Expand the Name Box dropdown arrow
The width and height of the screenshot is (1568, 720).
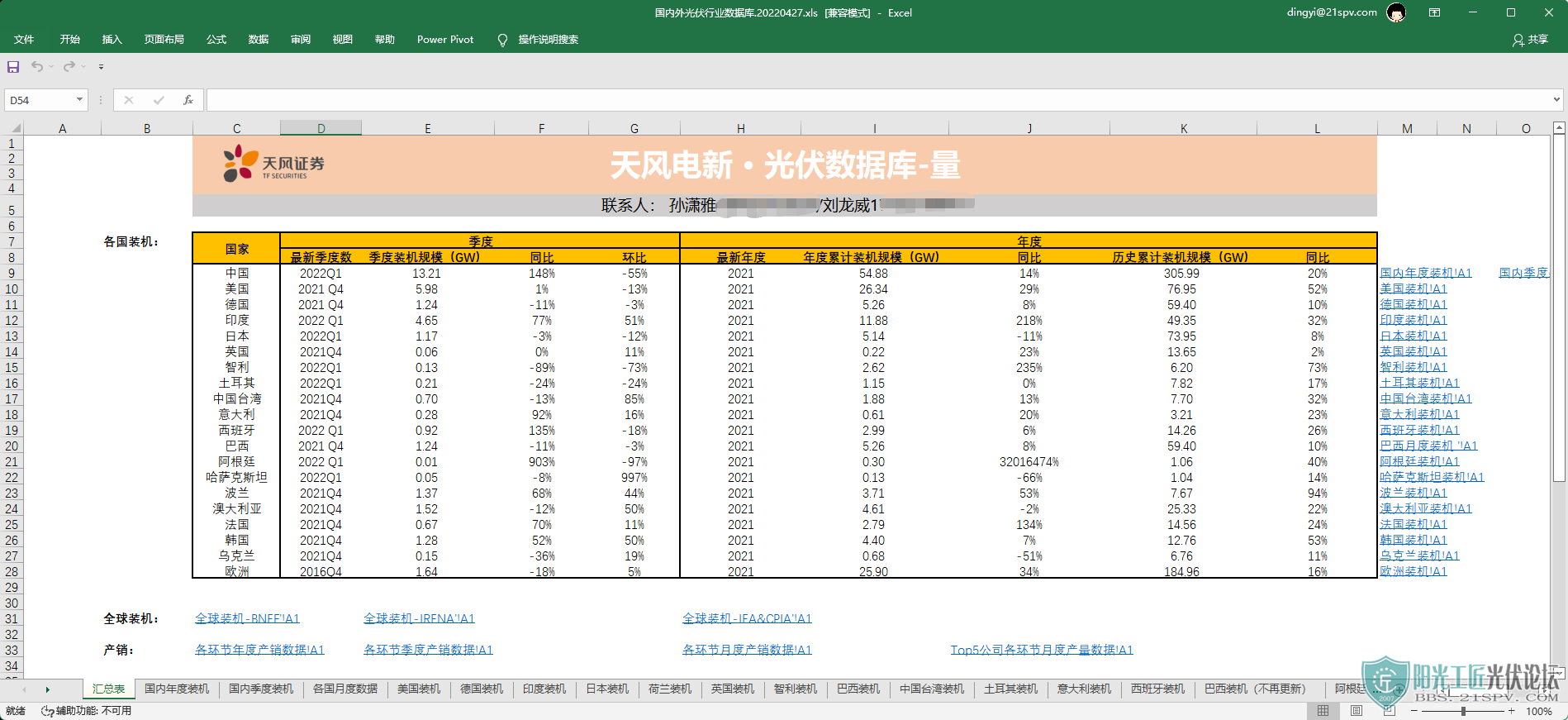coord(79,100)
